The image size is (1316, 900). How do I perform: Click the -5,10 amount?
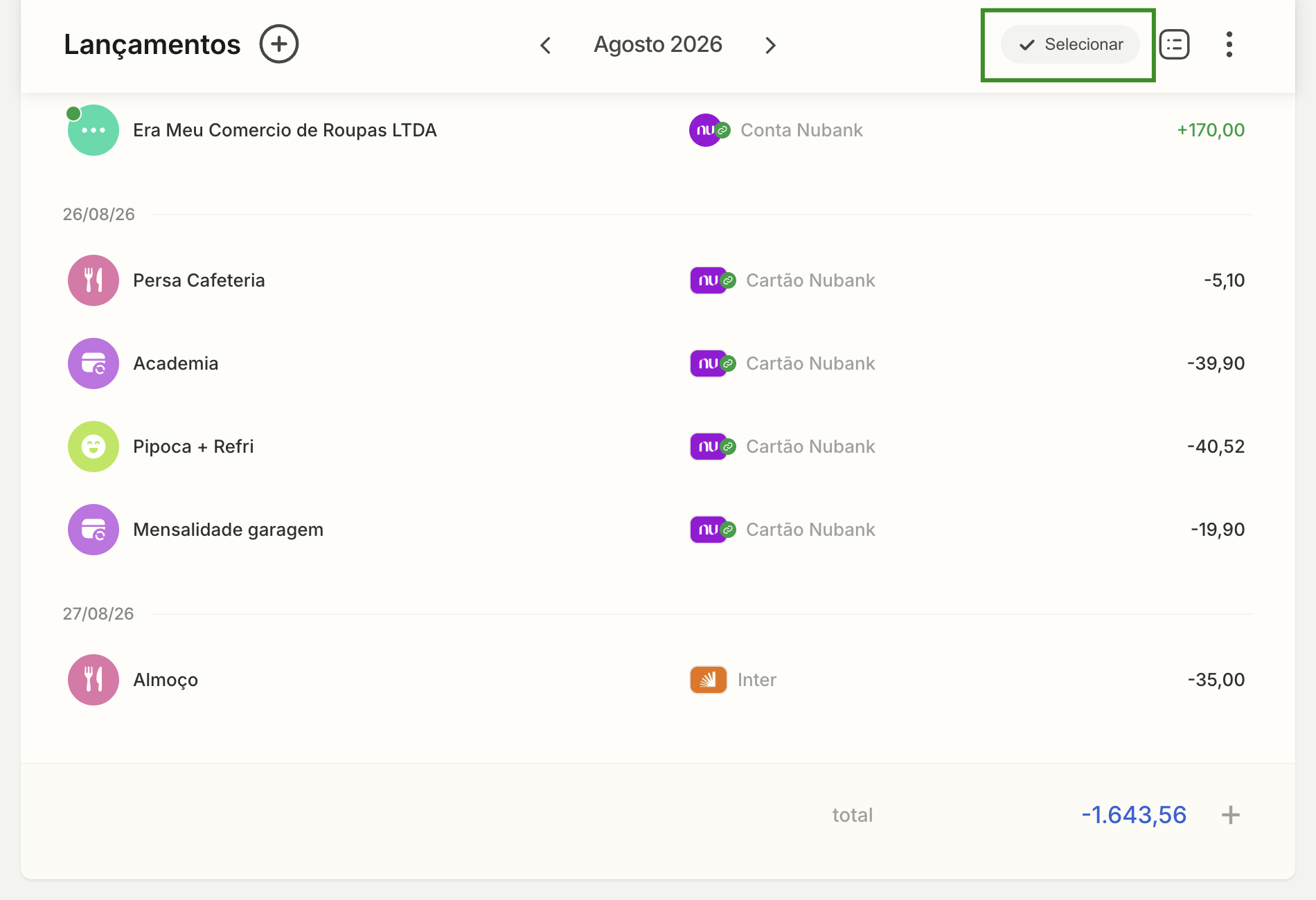click(1224, 280)
